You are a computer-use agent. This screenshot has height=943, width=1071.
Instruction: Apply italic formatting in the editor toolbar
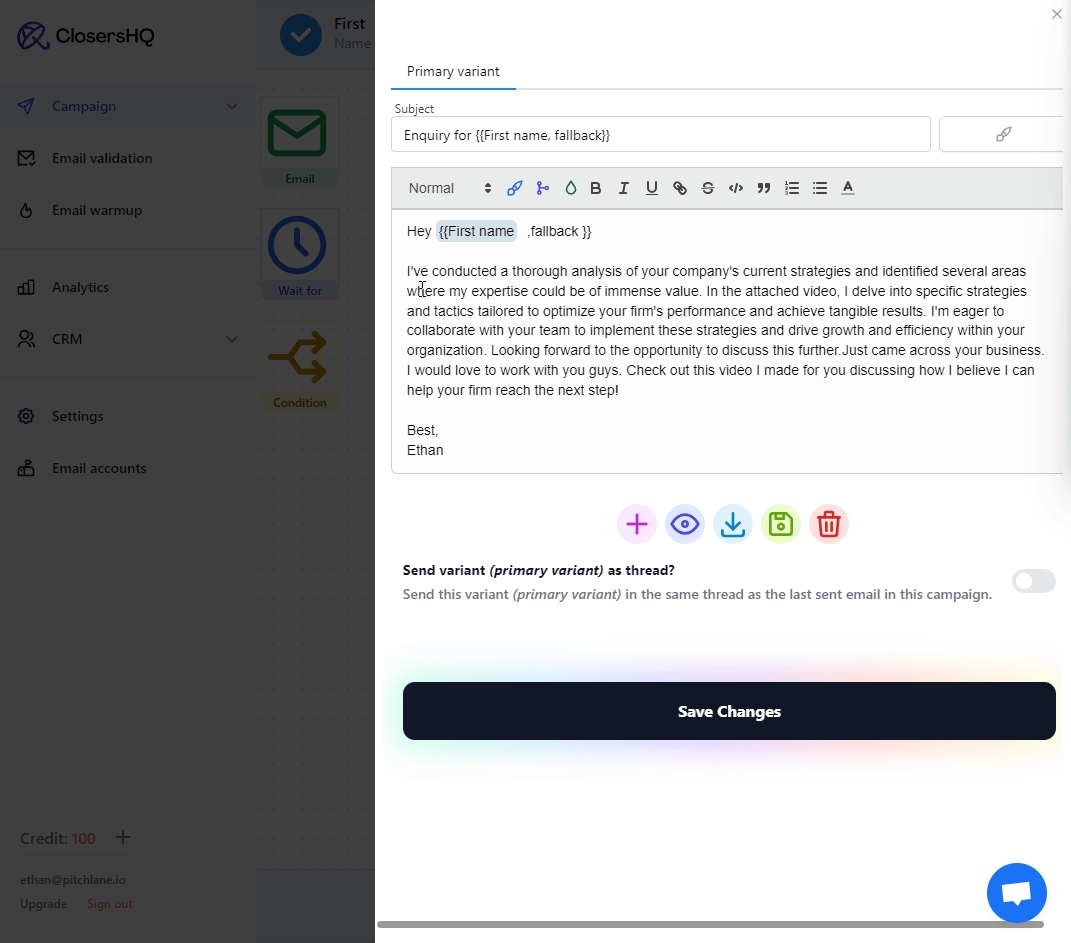coord(624,188)
